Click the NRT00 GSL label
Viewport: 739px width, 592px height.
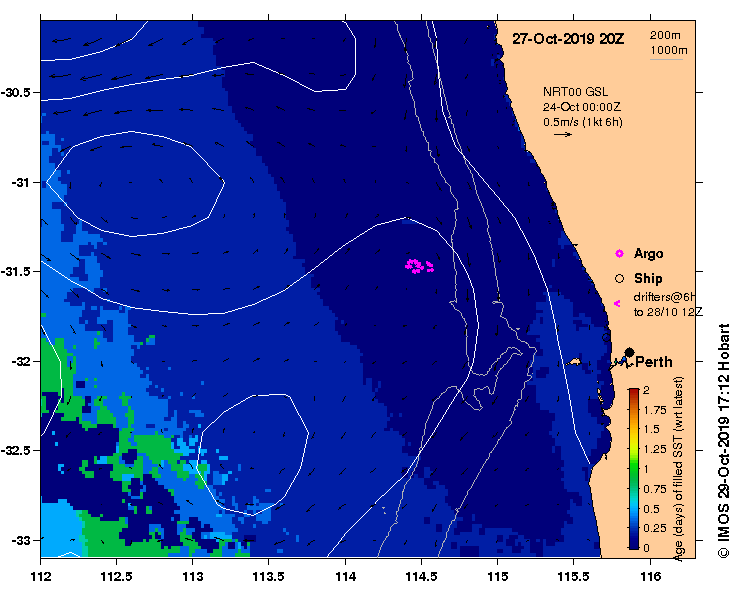575,92
